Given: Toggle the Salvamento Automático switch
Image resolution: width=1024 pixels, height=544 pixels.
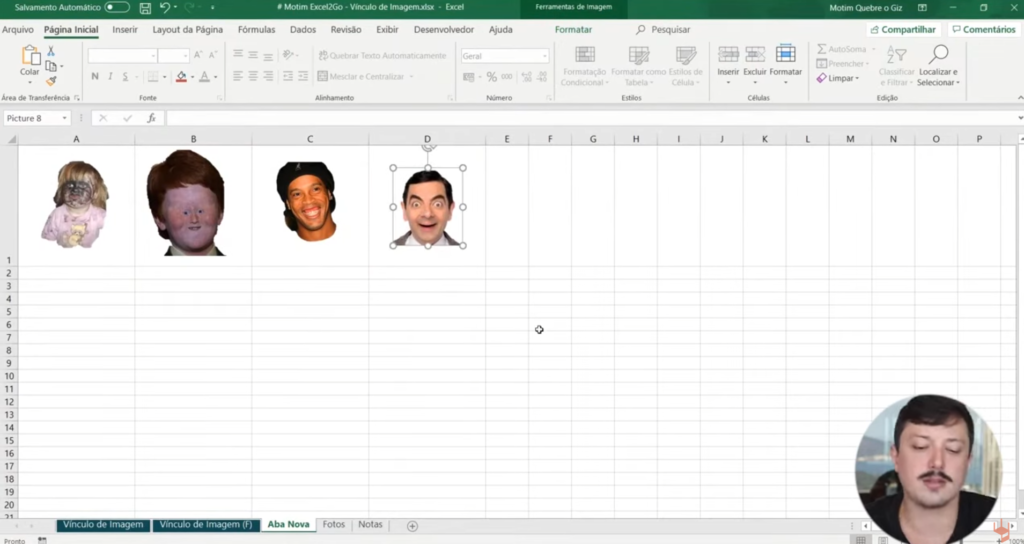Looking at the screenshot, I should coord(117,7).
